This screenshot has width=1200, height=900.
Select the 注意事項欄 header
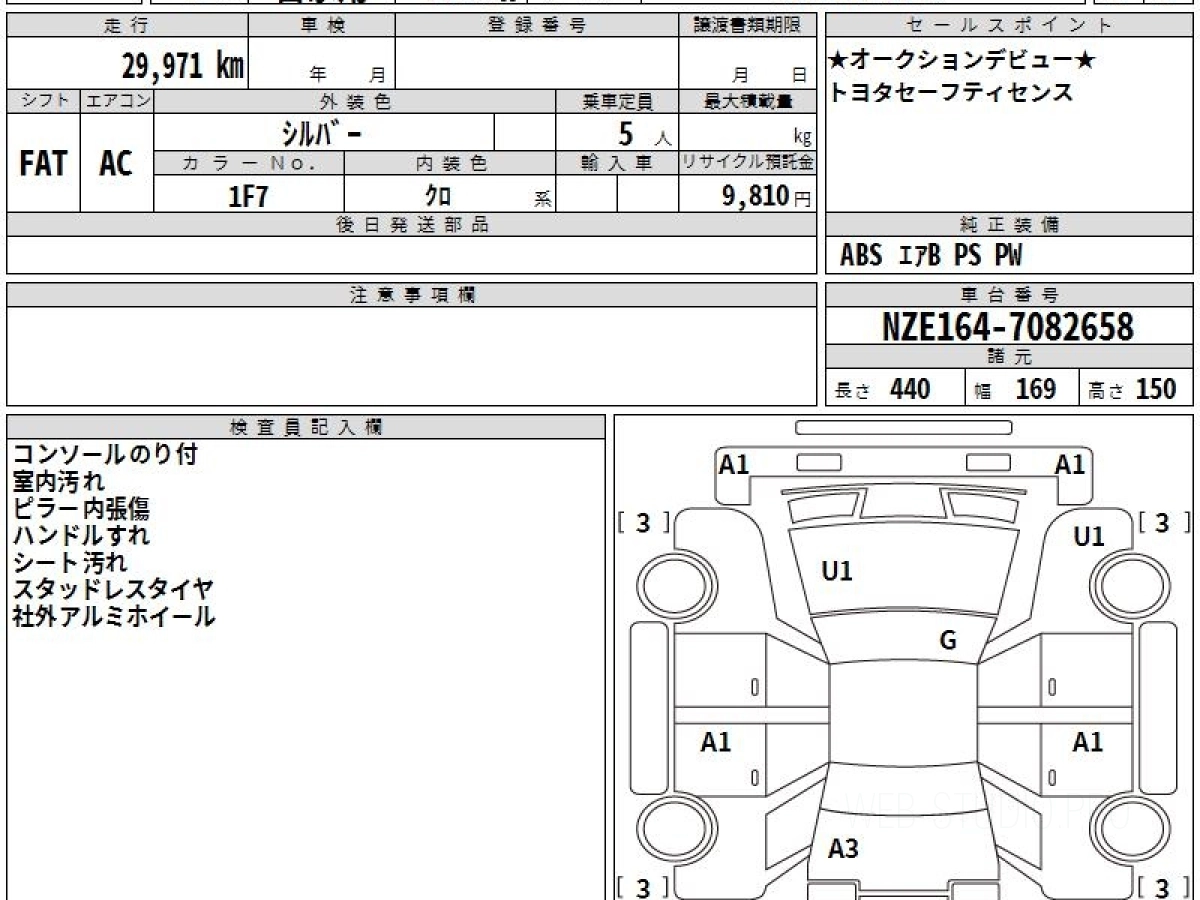[x=411, y=295]
